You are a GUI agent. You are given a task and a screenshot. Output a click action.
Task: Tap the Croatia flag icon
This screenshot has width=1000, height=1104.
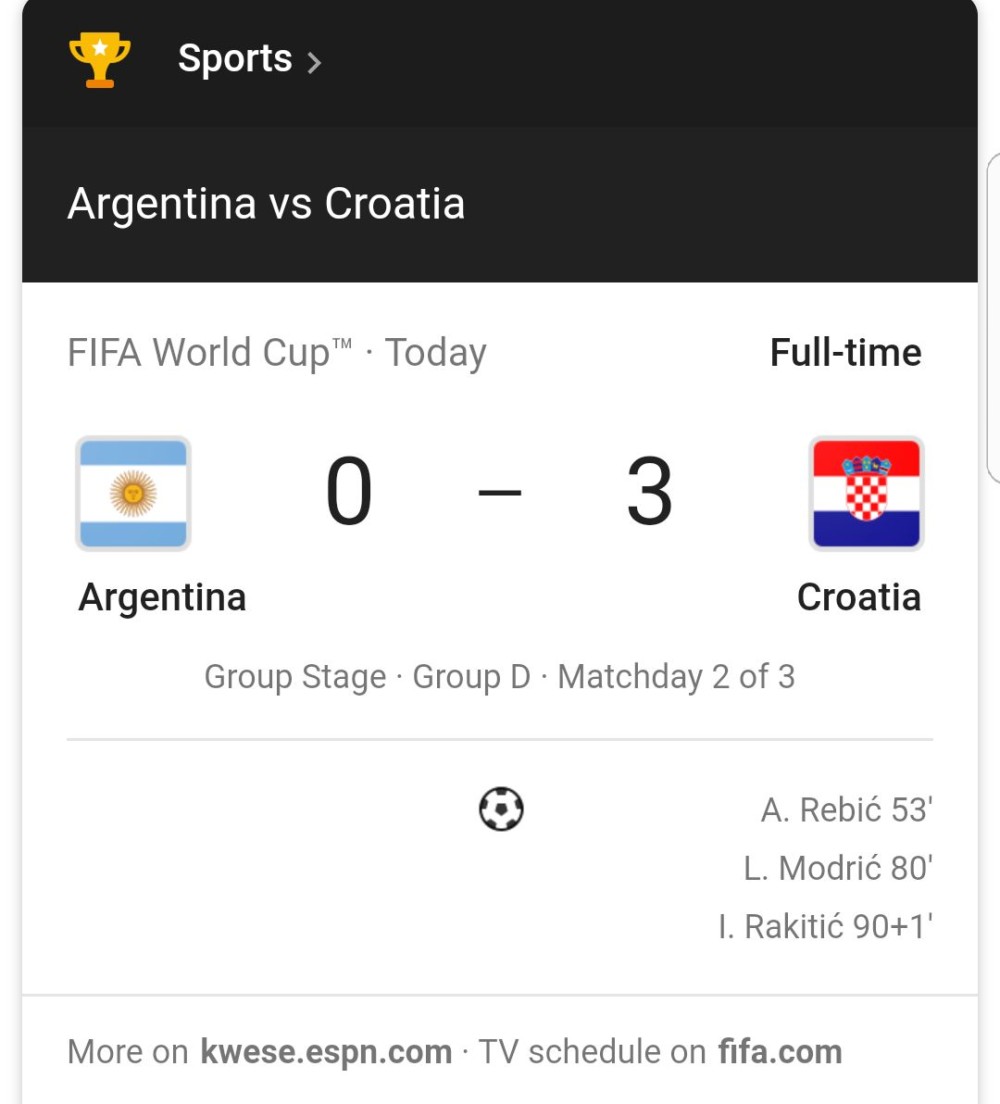click(x=866, y=494)
